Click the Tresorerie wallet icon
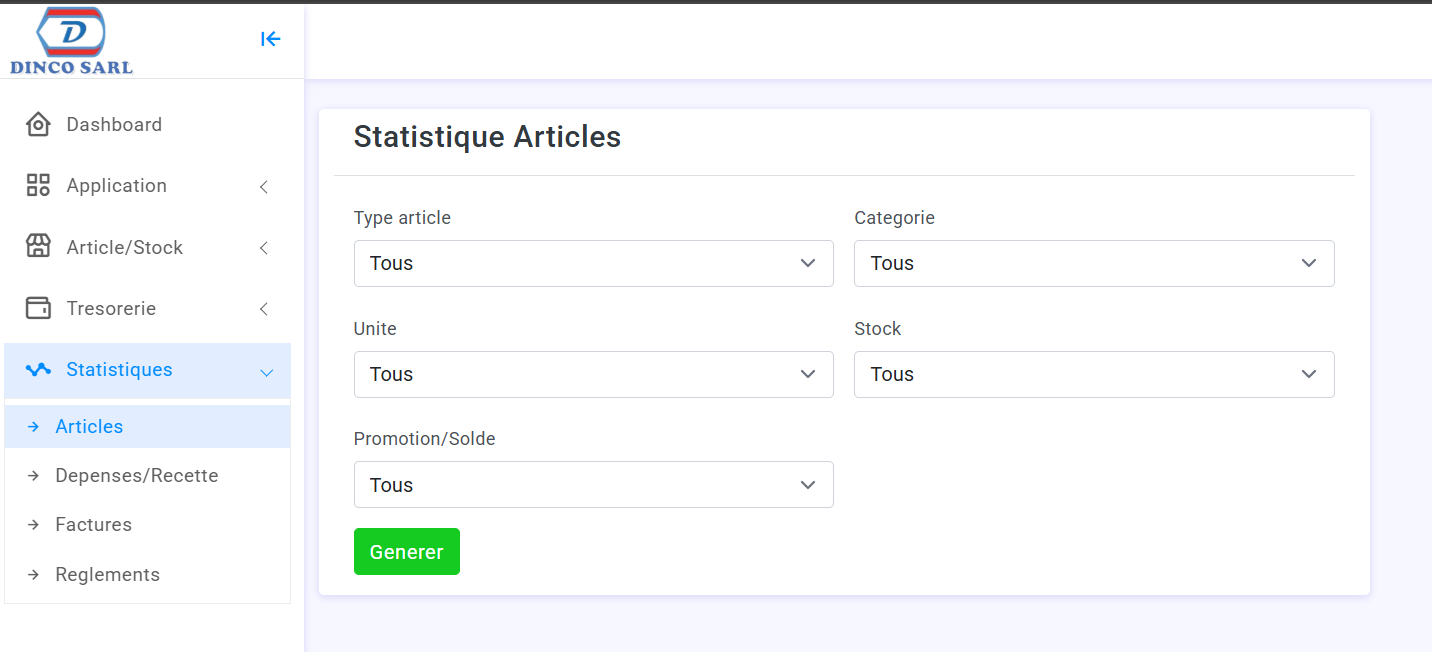This screenshot has height=652, width=1432. point(38,308)
